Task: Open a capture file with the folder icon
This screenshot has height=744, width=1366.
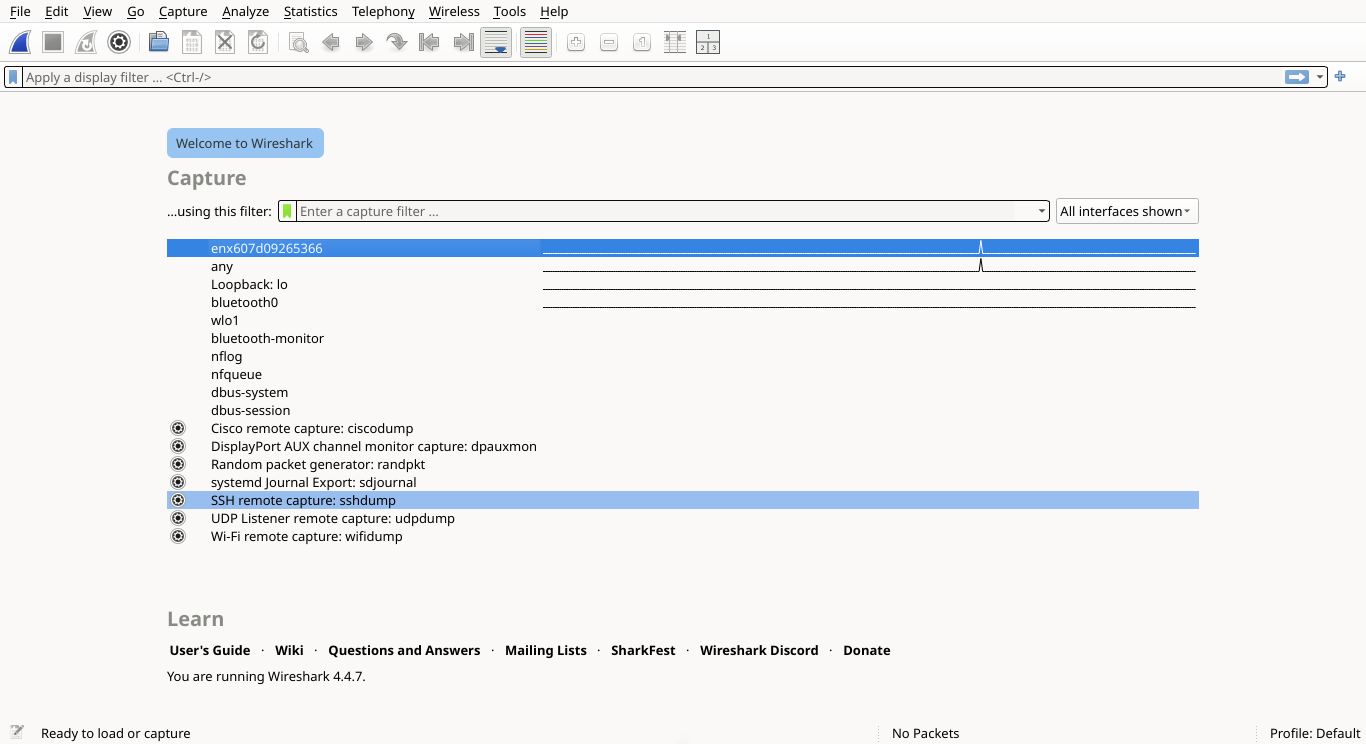Action: pos(158,42)
